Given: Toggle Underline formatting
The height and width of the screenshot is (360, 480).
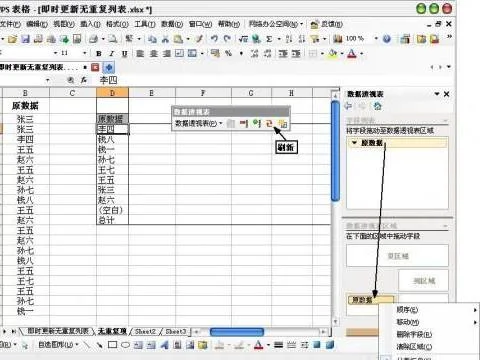Looking at the screenshot, I should (124, 53).
